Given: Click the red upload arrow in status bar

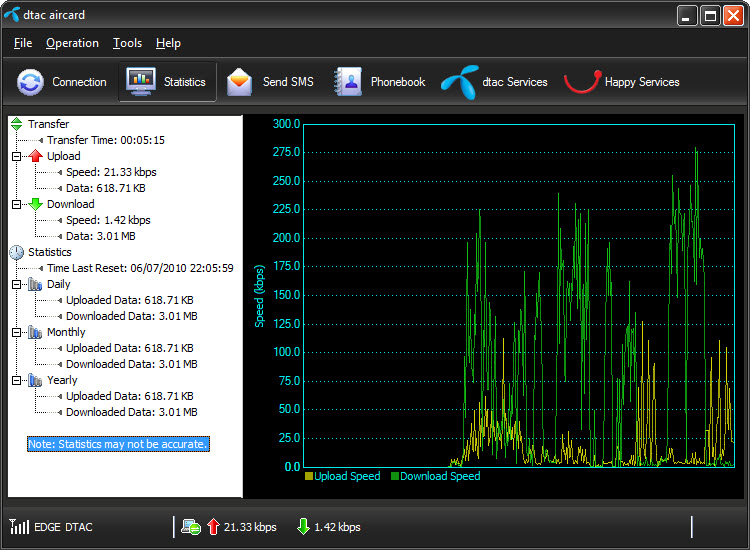Looking at the screenshot, I should coord(213,527).
